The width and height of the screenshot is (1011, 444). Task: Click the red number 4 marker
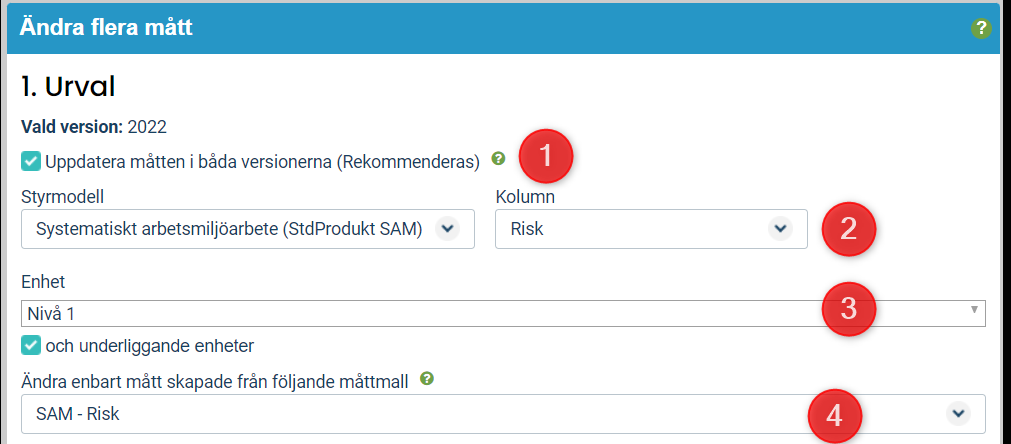point(834,416)
